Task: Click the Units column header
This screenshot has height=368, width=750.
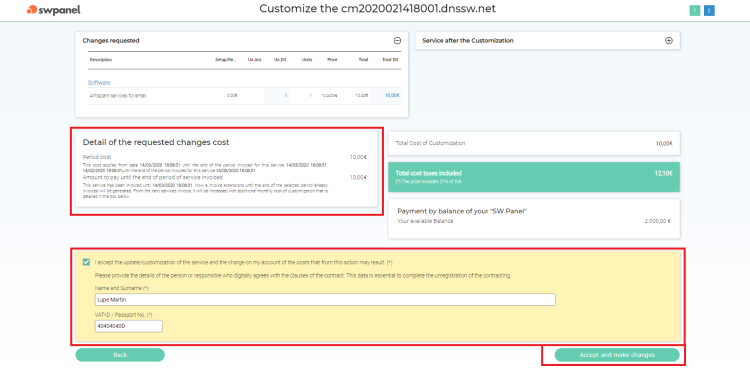Action: point(307,60)
